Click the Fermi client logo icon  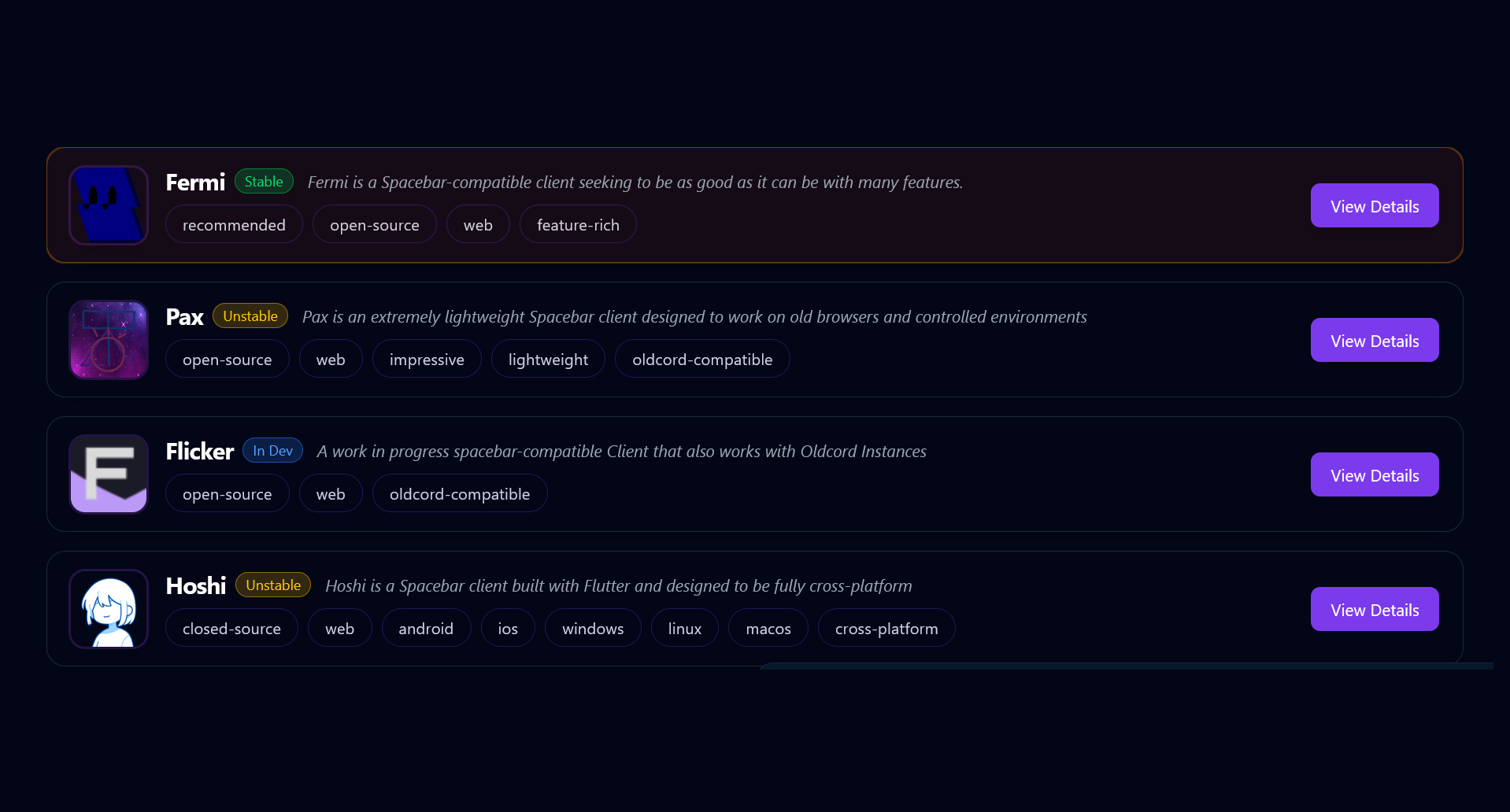(109, 205)
